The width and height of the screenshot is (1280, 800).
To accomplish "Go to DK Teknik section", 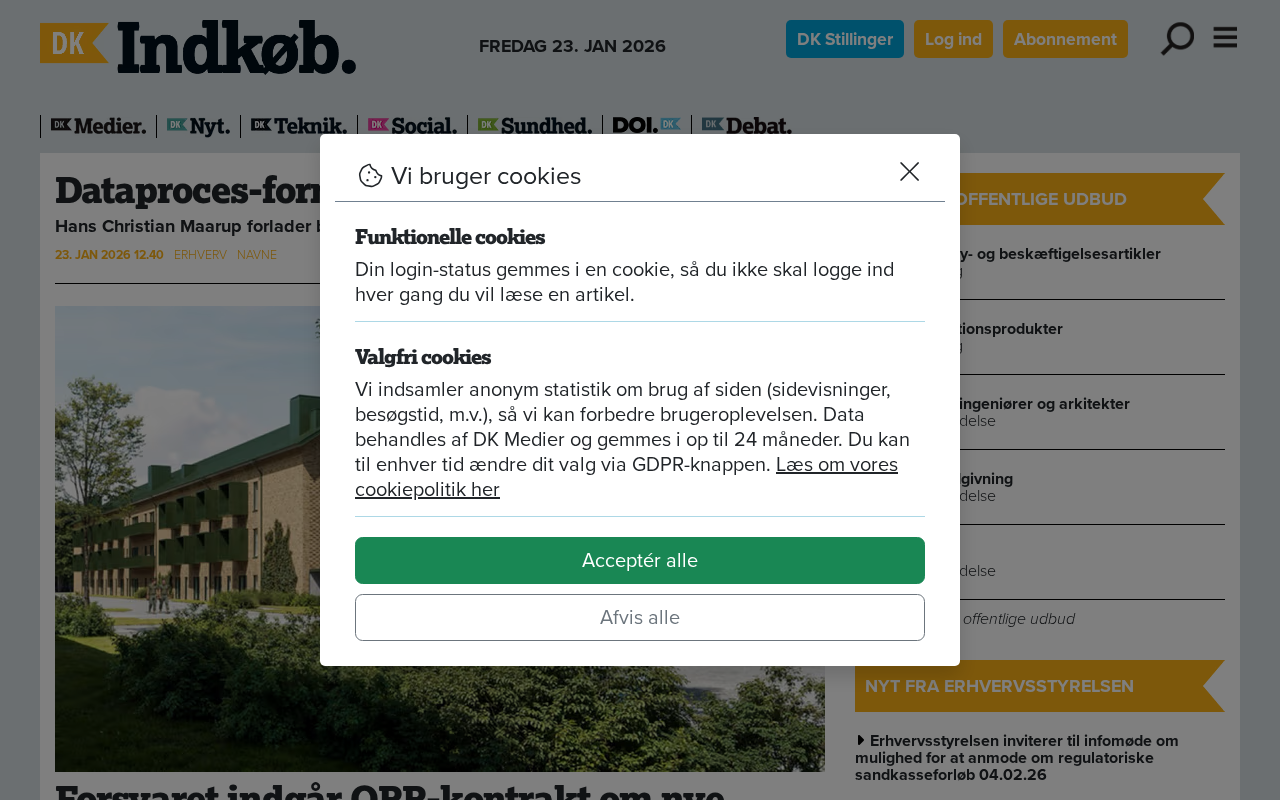I will point(299,126).
